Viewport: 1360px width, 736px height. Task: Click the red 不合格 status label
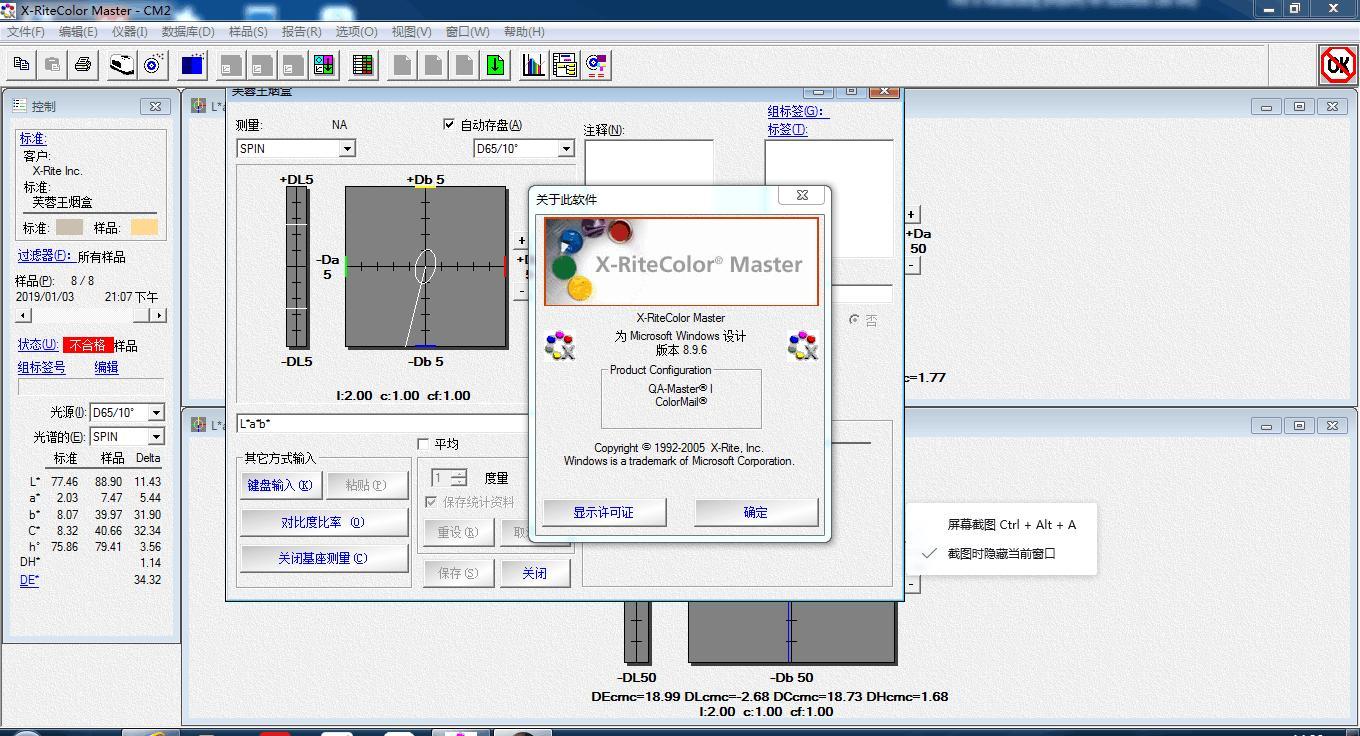(x=88, y=345)
